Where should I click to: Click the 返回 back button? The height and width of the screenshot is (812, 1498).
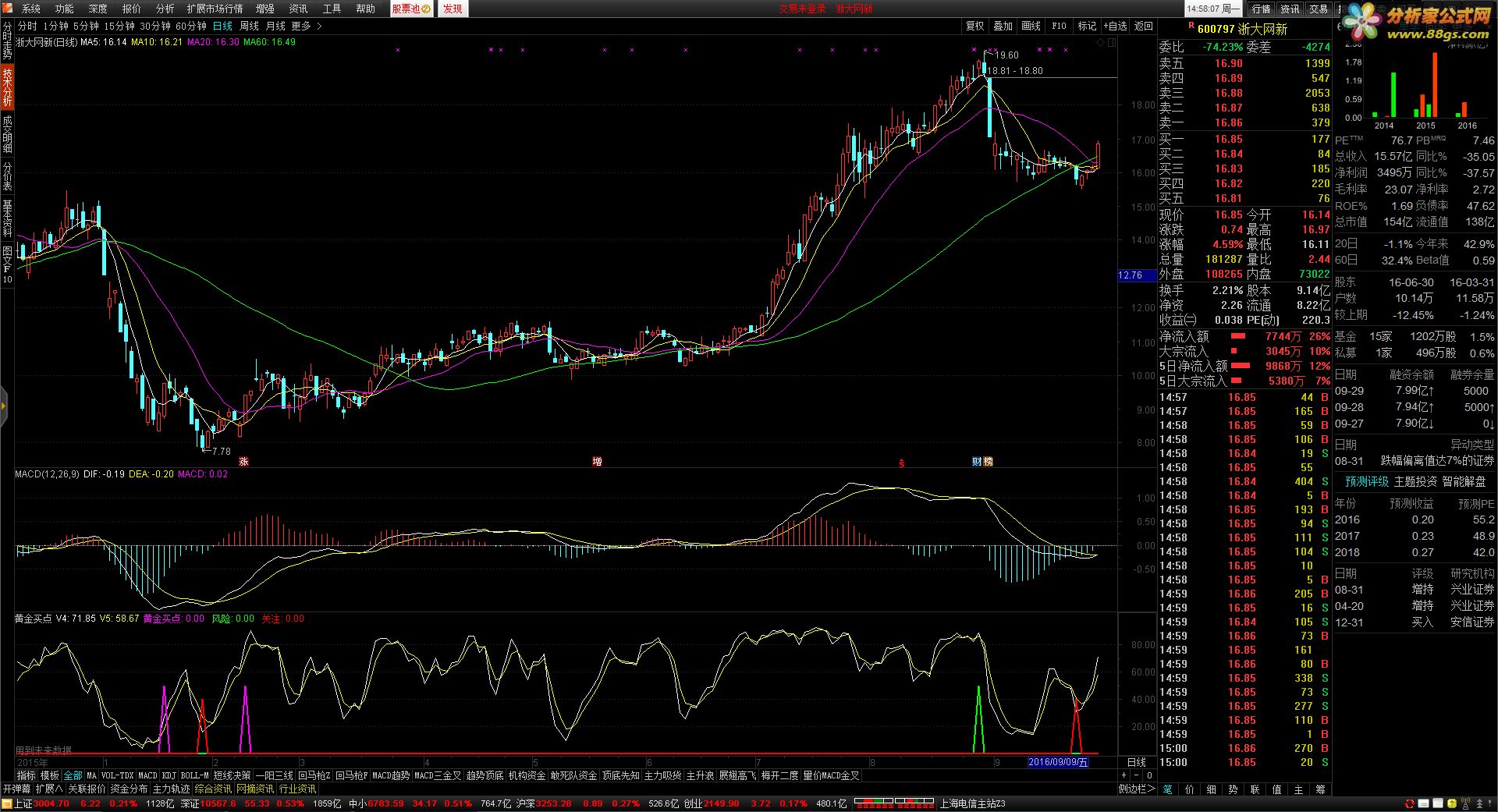coord(1144,26)
